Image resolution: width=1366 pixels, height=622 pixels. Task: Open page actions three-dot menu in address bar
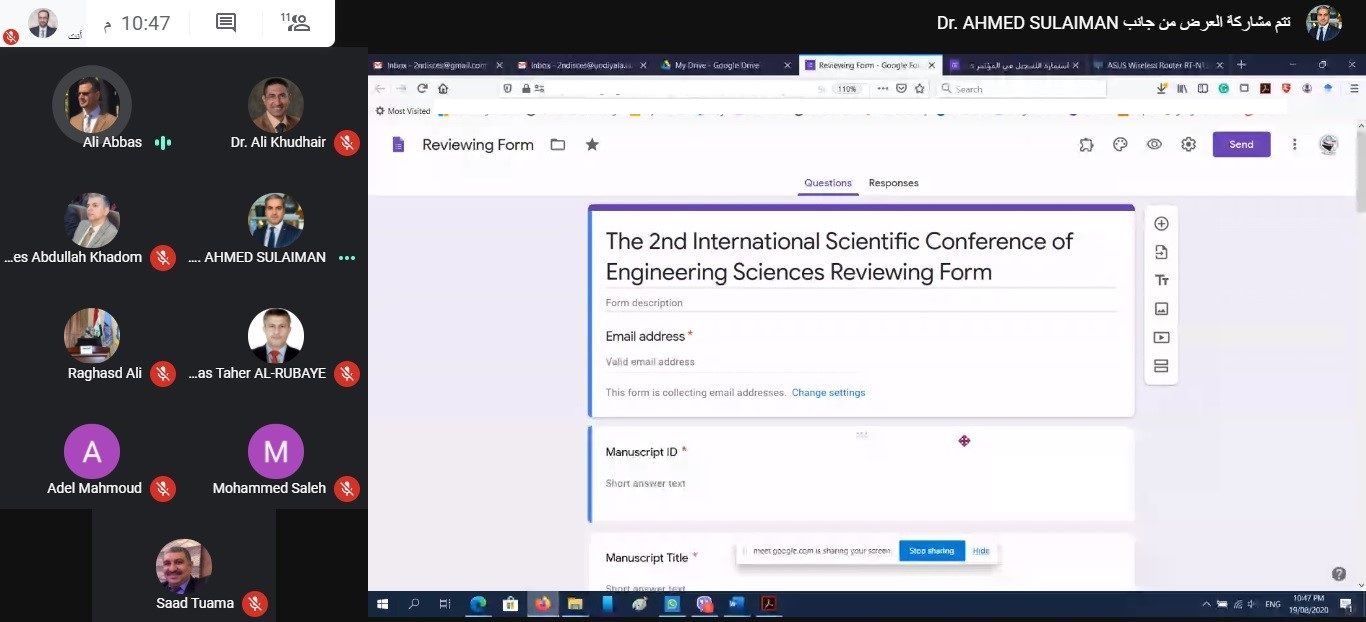point(883,88)
